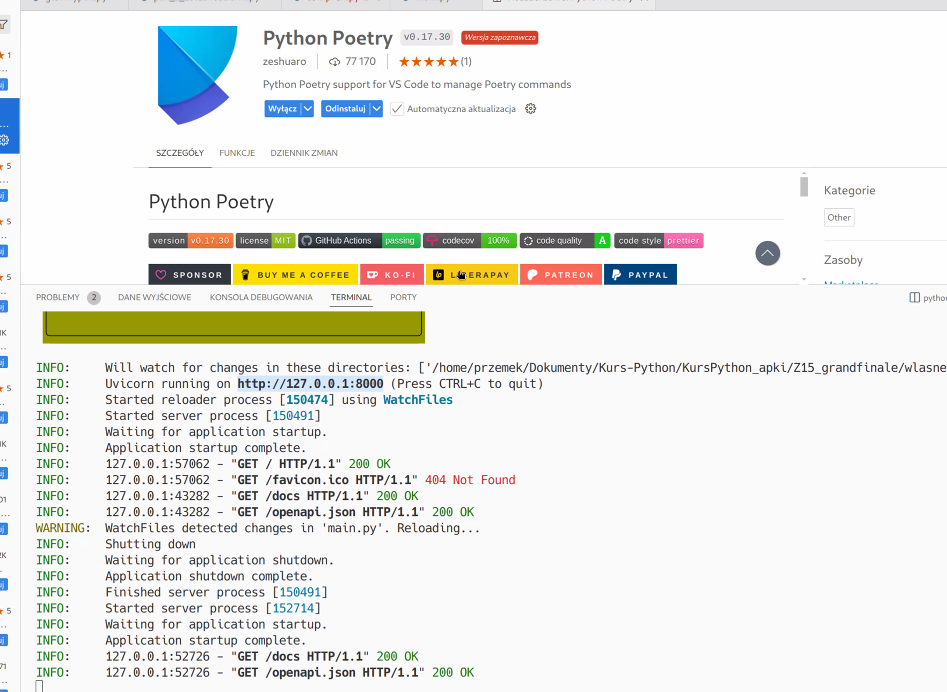Click the Wyłącz button
This screenshot has height=692, width=947.
[x=282, y=109]
